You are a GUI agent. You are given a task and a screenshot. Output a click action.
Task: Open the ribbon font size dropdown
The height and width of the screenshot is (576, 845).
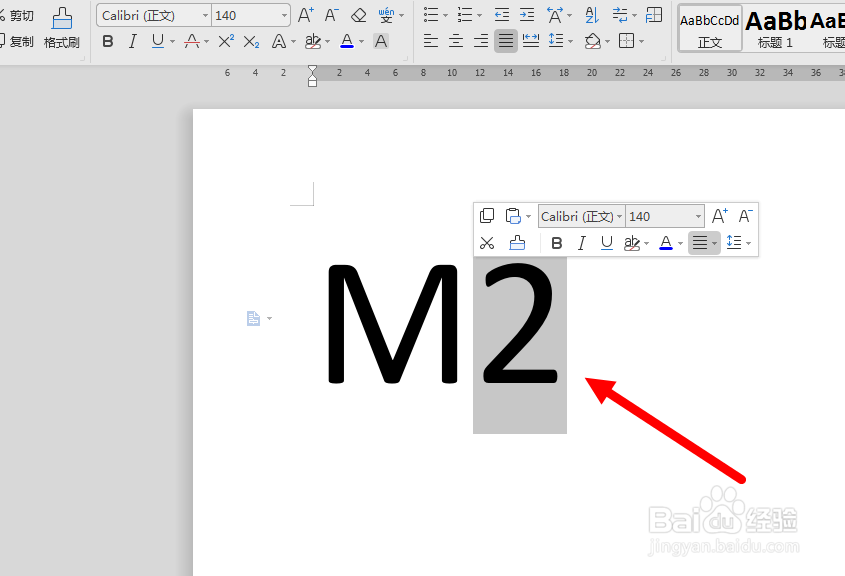tap(284, 16)
